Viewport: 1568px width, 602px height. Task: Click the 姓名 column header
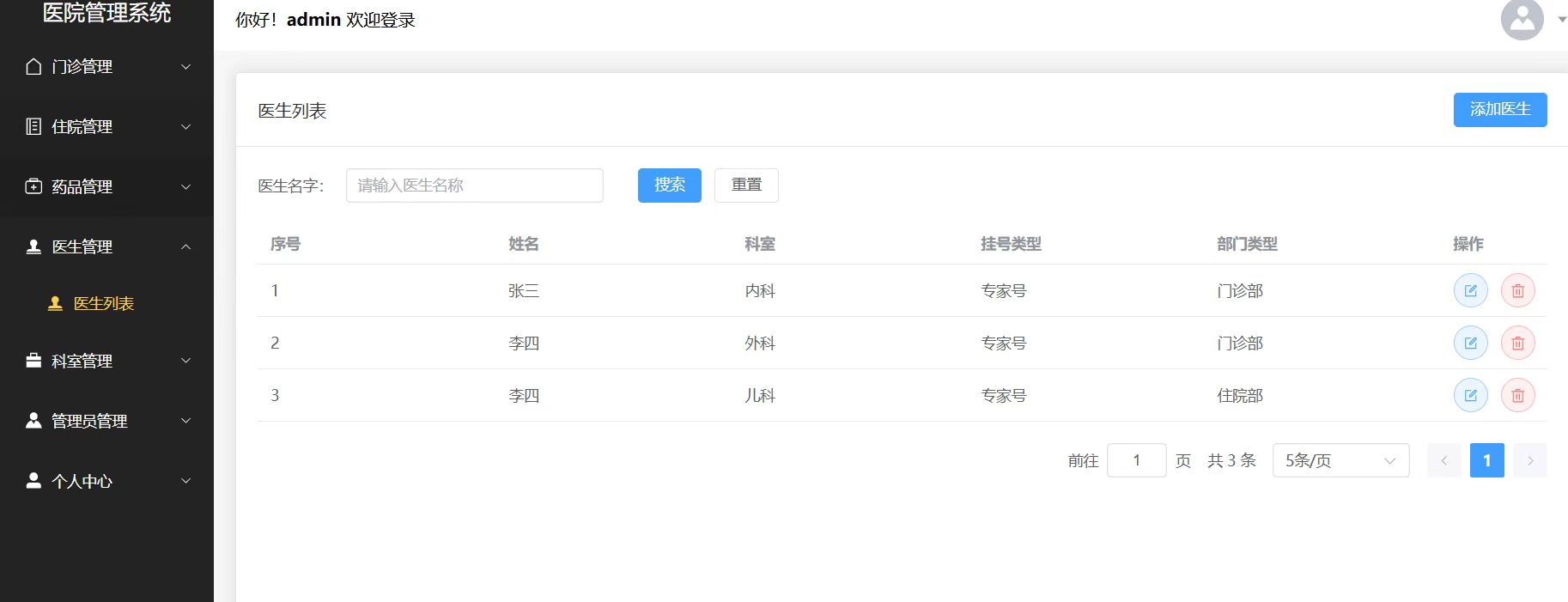pyautogui.click(x=523, y=244)
